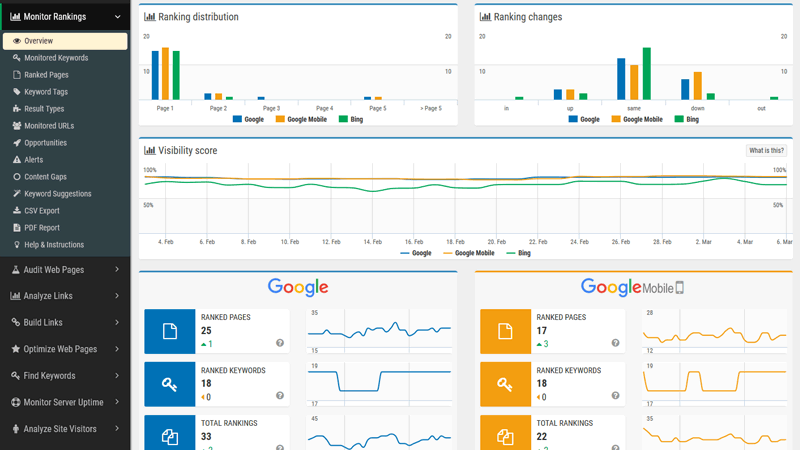This screenshot has height=450, width=800.
Task: Click help icon for Google Mobile Ranked Pages
Action: click(x=615, y=343)
